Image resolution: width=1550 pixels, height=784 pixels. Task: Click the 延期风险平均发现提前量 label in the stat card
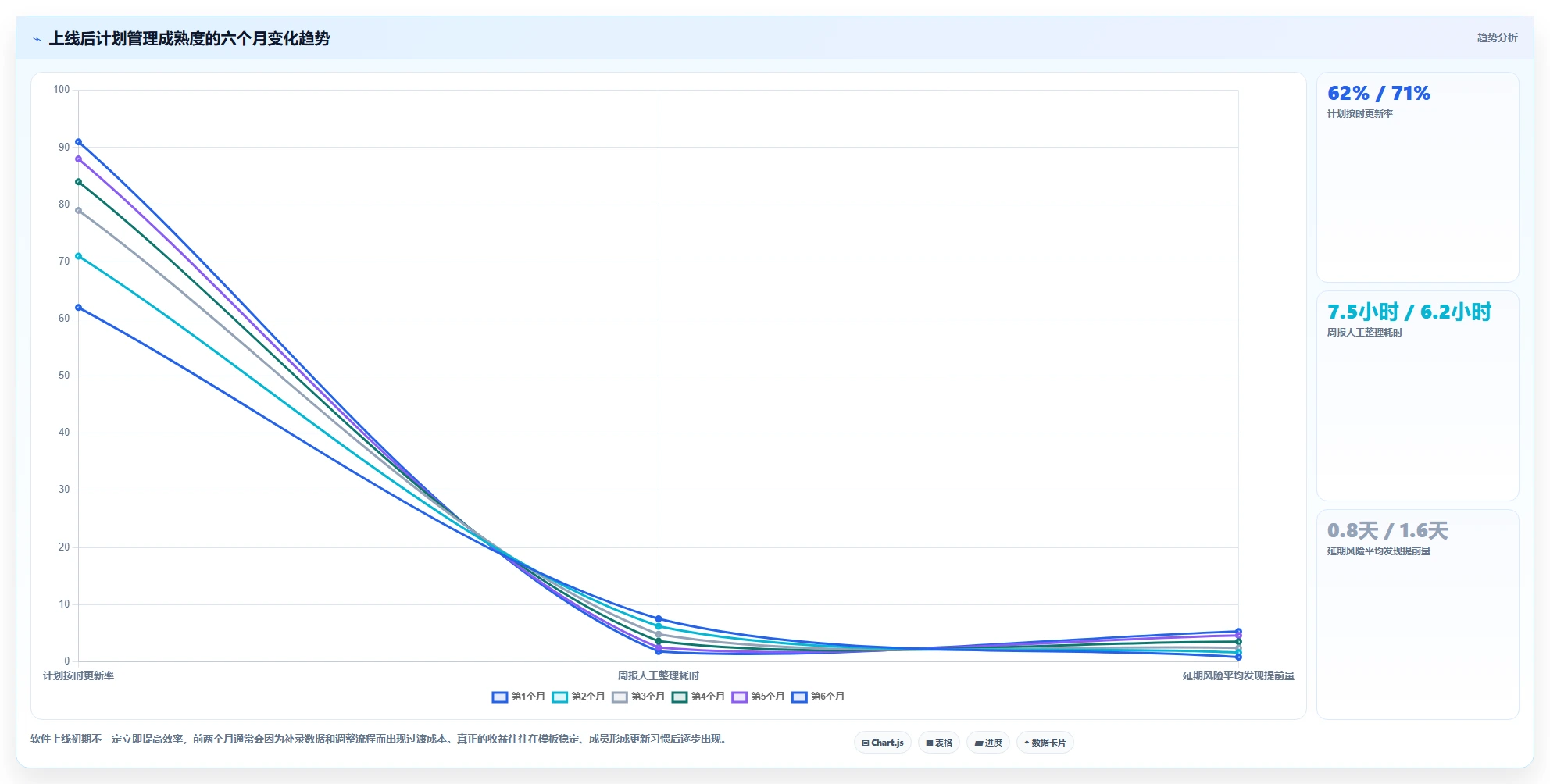[x=1379, y=551]
